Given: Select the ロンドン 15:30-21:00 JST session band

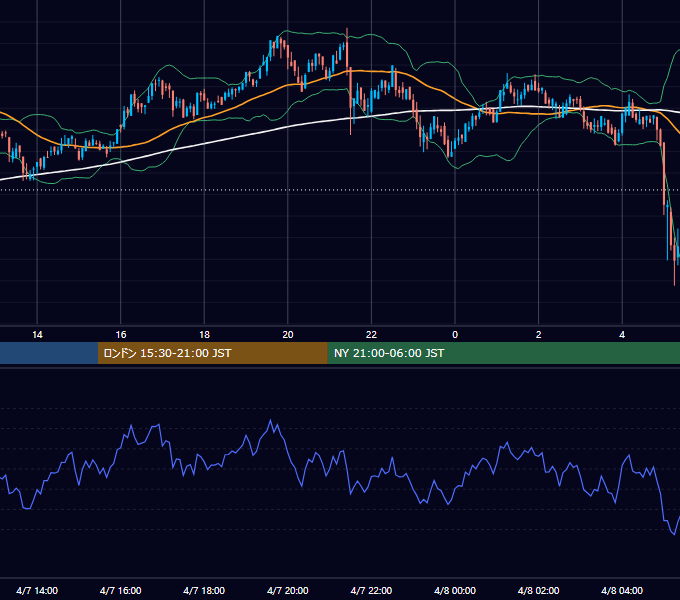Looking at the screenshot, I should 212,353.
